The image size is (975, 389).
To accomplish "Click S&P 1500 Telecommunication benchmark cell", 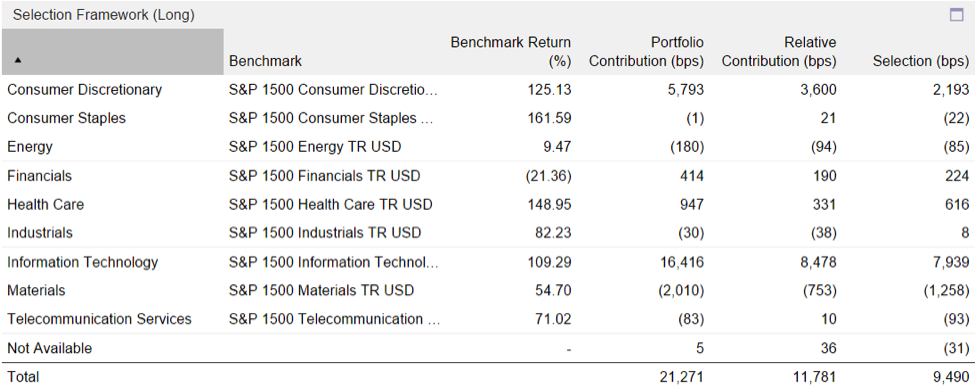I will (334, 319).
